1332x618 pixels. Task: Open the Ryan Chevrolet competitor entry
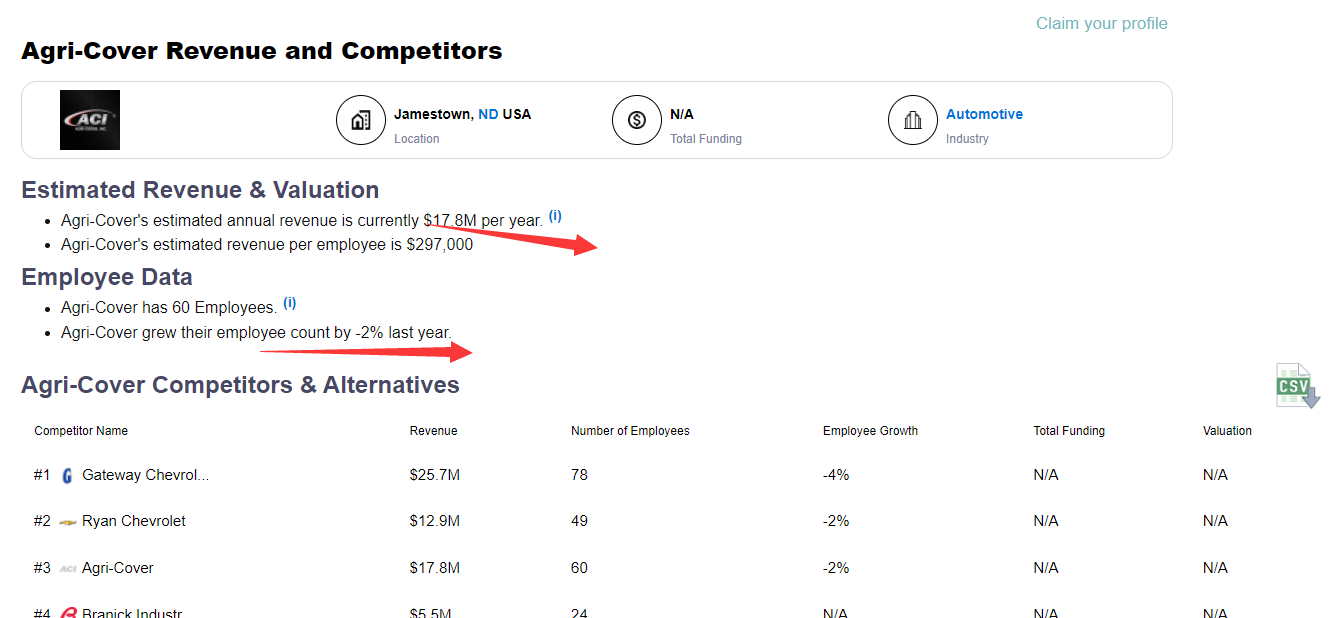(134, 521)
